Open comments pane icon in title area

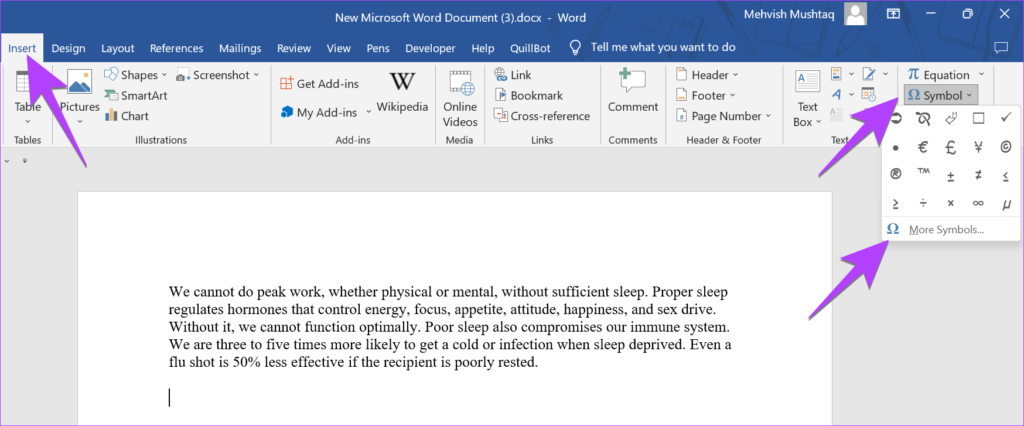pos(1000,48)
